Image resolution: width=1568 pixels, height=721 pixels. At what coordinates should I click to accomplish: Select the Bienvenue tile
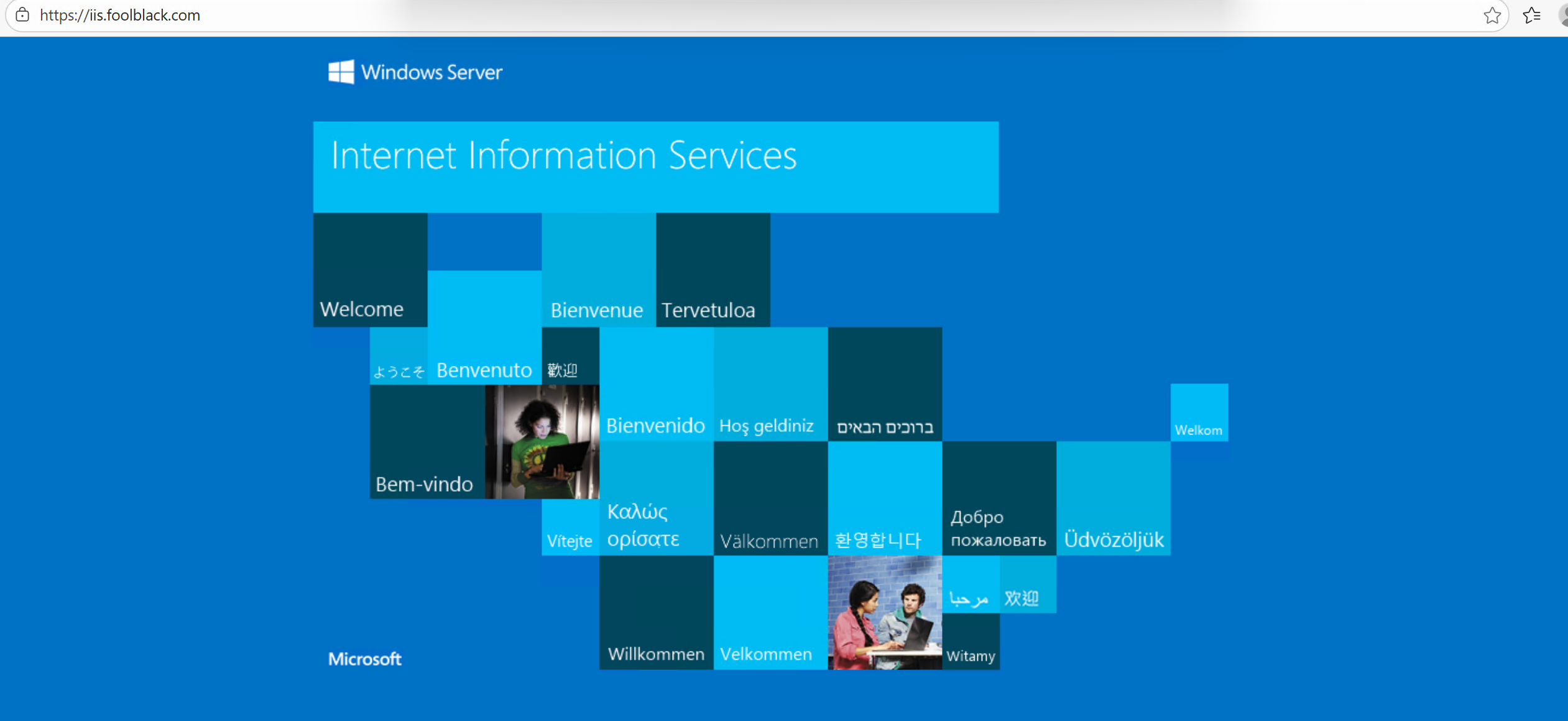[598, 270]
